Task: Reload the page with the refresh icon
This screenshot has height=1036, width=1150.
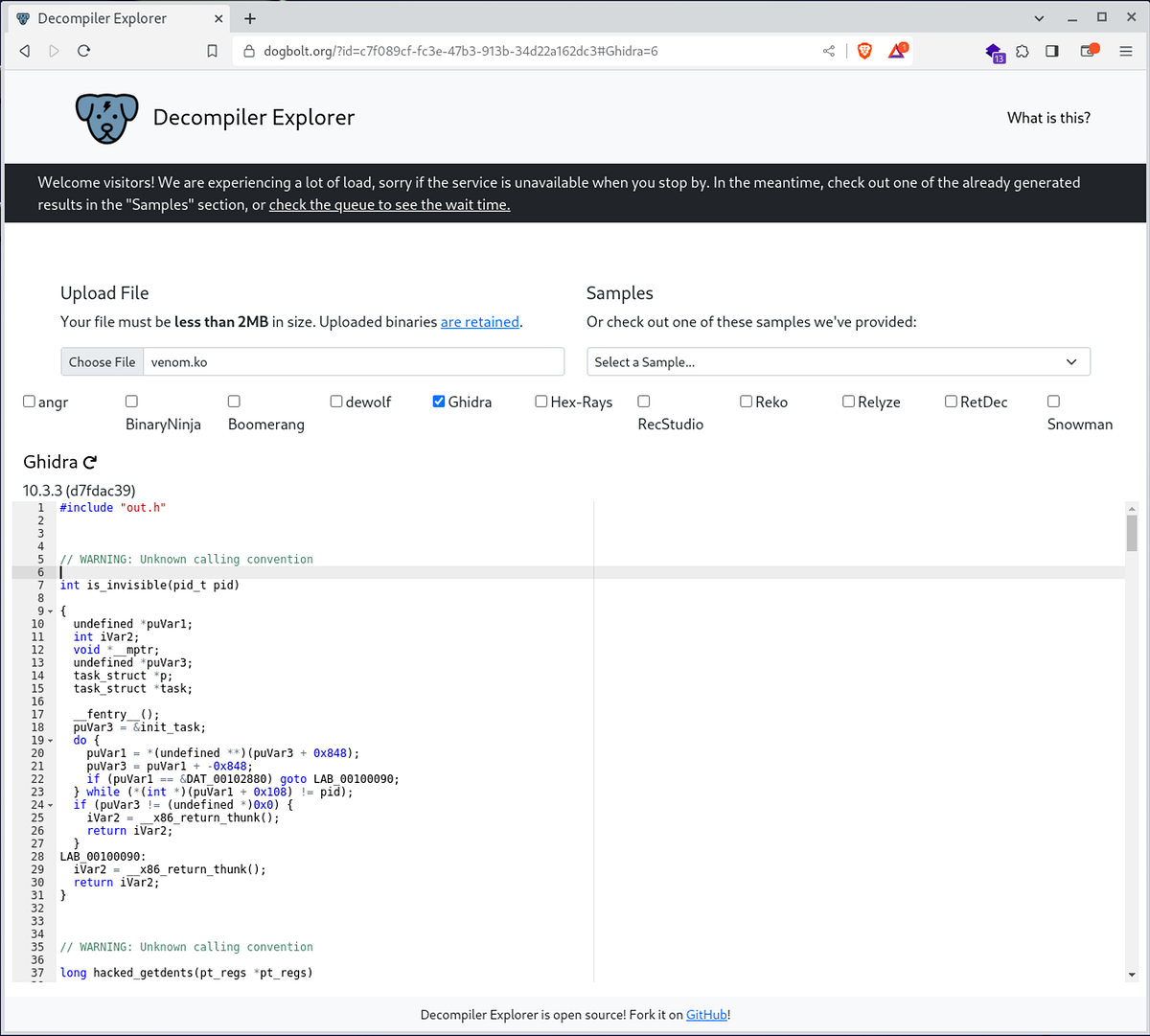Action: click(83, 51)
